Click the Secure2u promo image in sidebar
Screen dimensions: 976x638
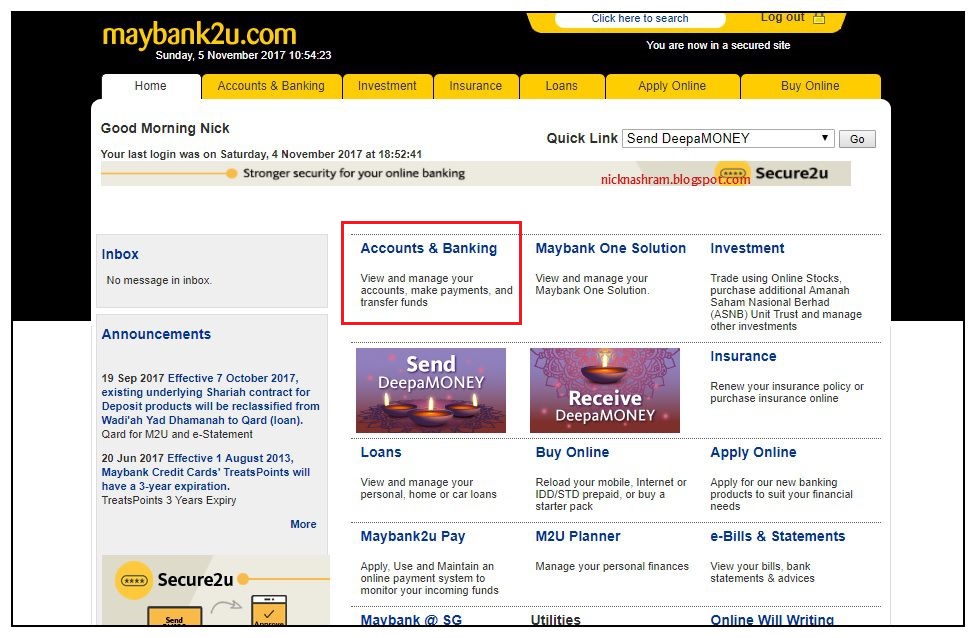click(x=215, y=590)
